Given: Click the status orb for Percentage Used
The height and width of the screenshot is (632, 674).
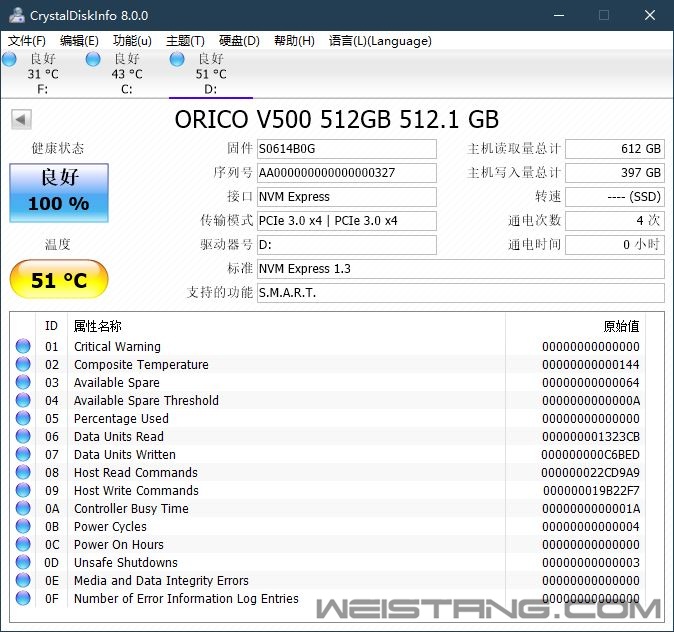Looking at the screenshot, I should click(23, 418).
